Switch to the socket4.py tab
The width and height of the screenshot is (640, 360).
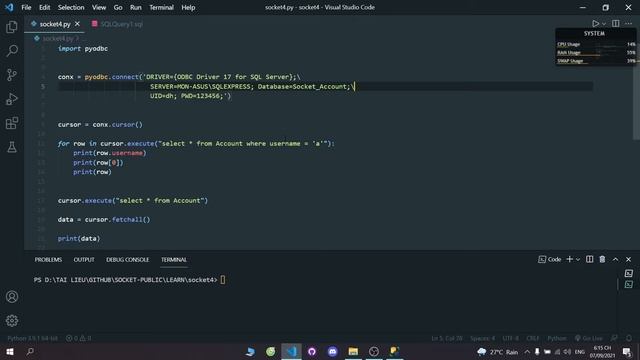[55, 24]
